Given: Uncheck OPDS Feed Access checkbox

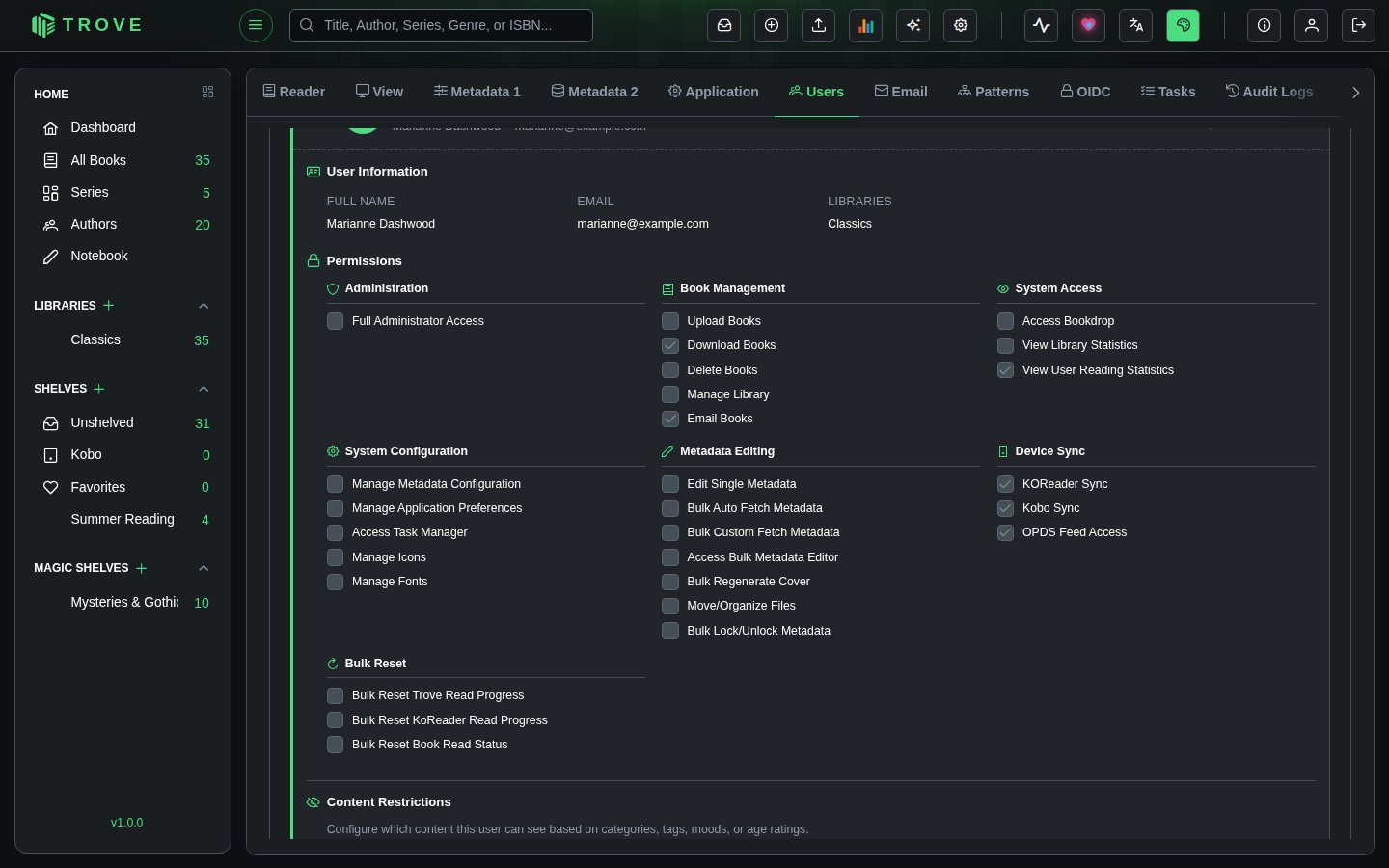Looking at the screenshot, I should [x=1005, y=532].
